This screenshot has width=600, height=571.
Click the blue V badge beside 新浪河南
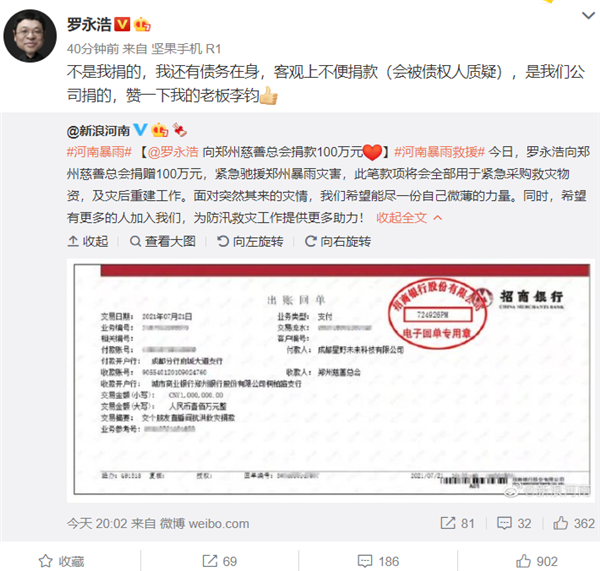coord(140,130)
